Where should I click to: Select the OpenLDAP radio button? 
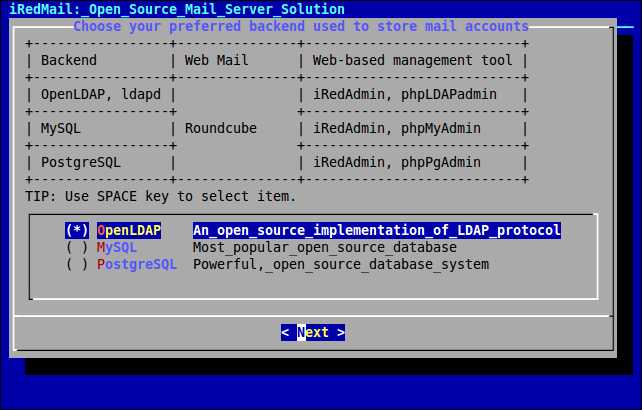coord(77,230)
